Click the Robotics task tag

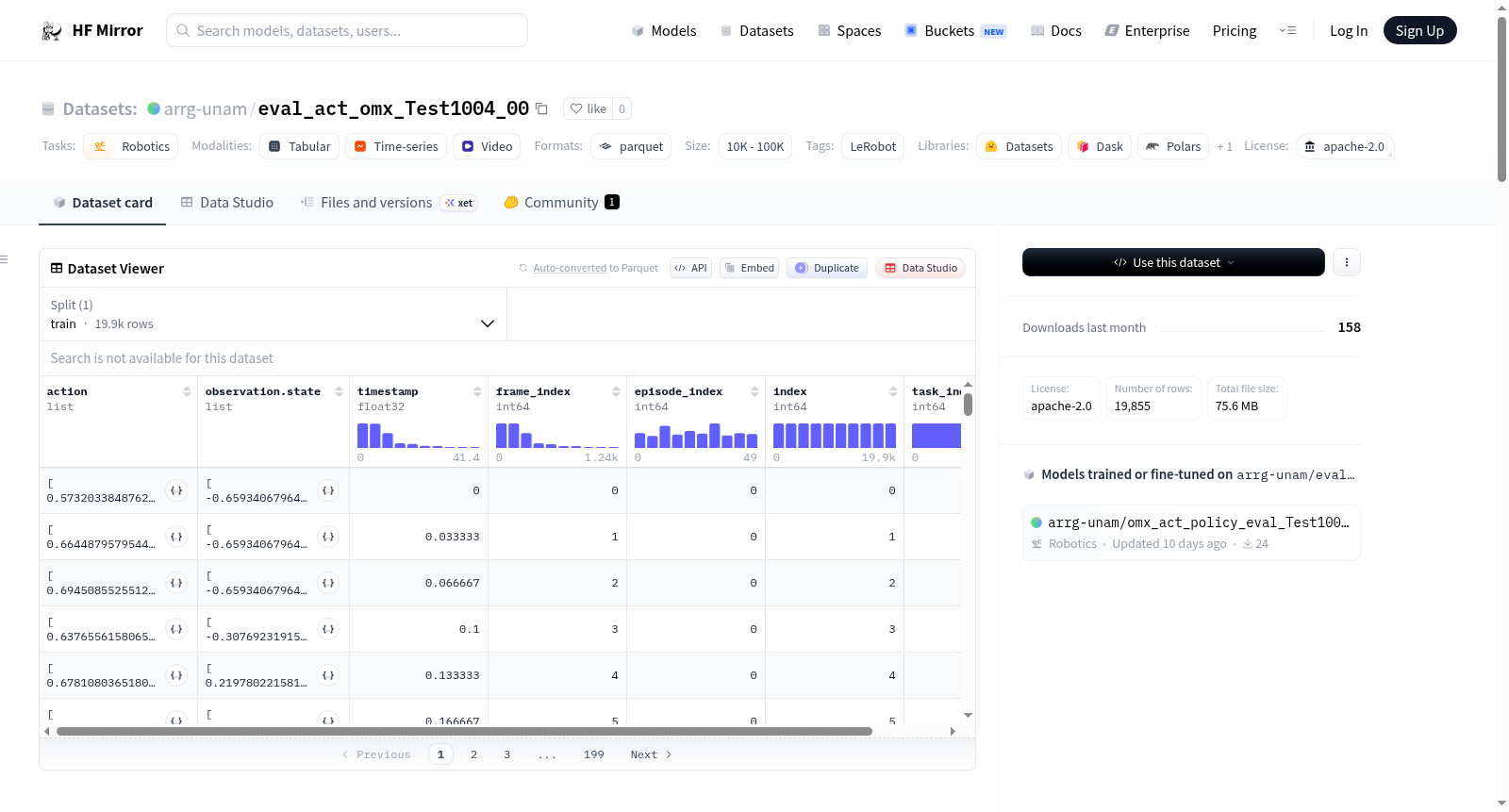(131, 146)
